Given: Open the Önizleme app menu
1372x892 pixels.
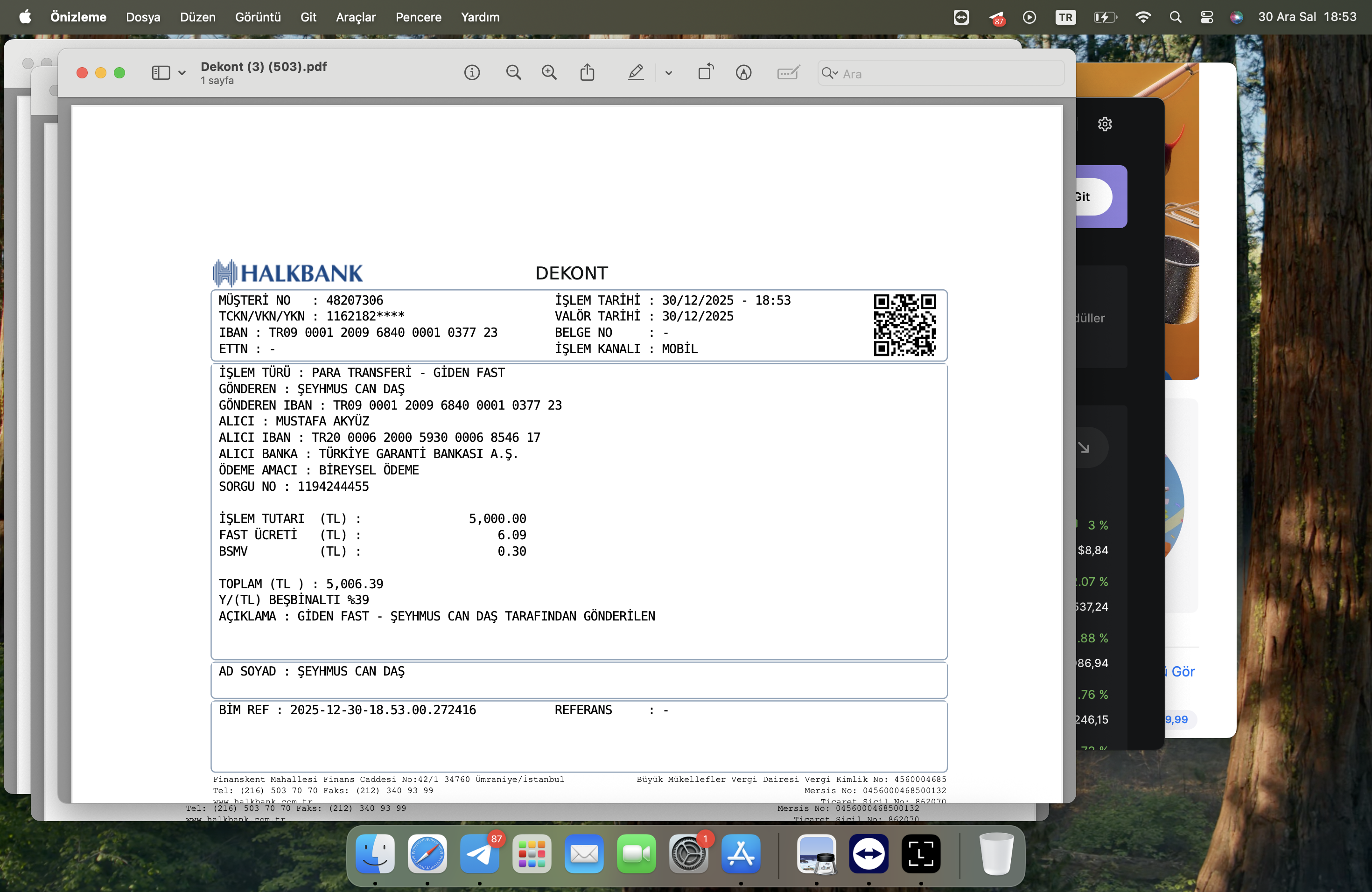Looking at the screenshot, I should click(x=78, y=17).
